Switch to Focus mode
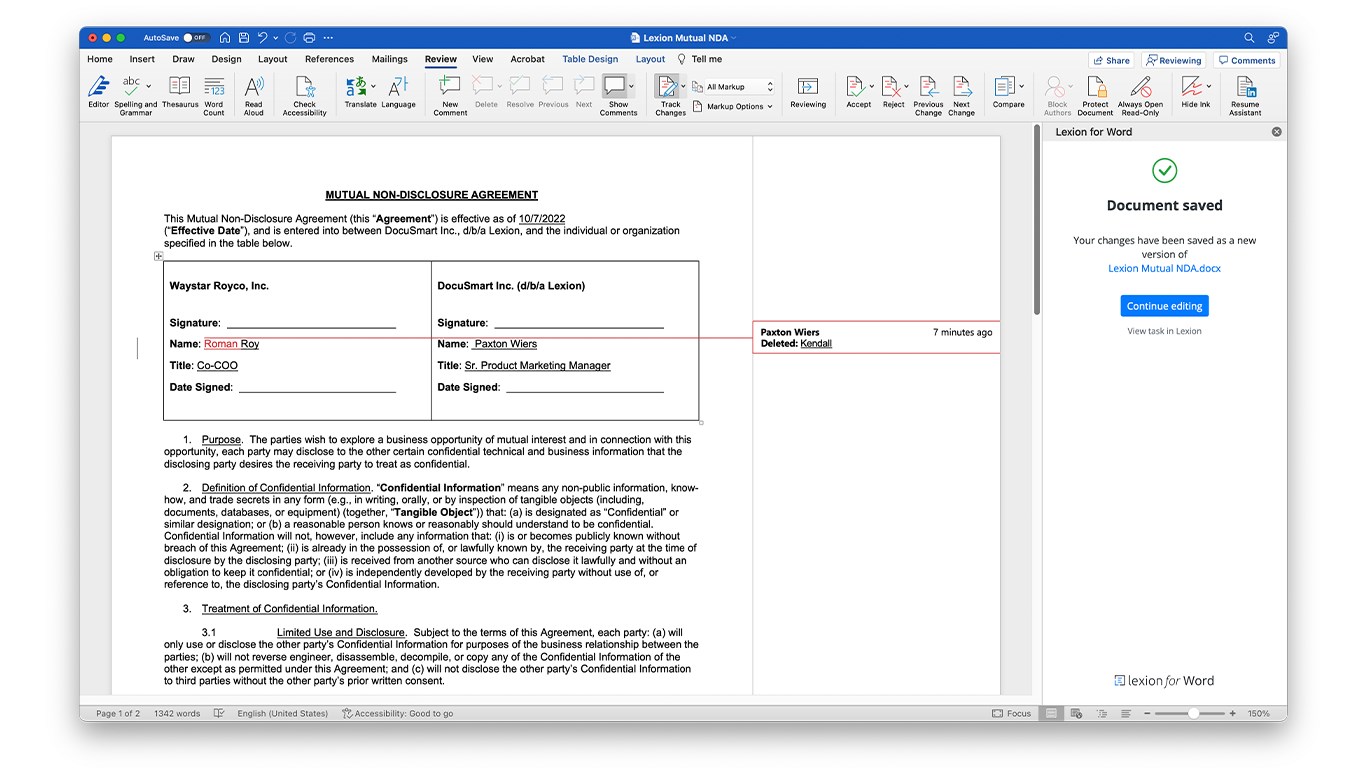The image size is (1366, 768). [1011, 713]
